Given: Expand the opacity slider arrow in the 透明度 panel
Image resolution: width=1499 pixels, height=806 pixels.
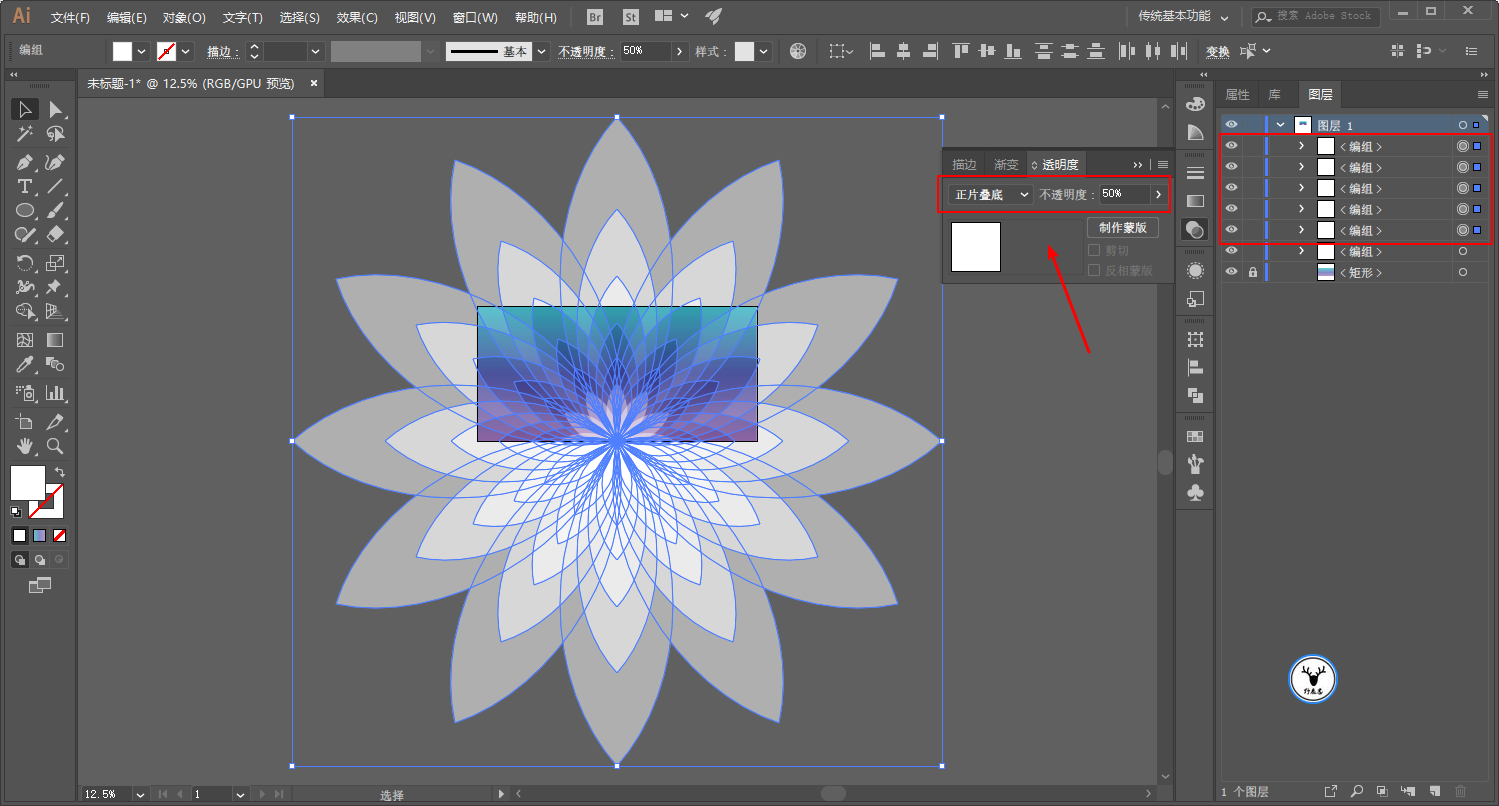Looking at the screenshot, I should [x=1159, y=194].
